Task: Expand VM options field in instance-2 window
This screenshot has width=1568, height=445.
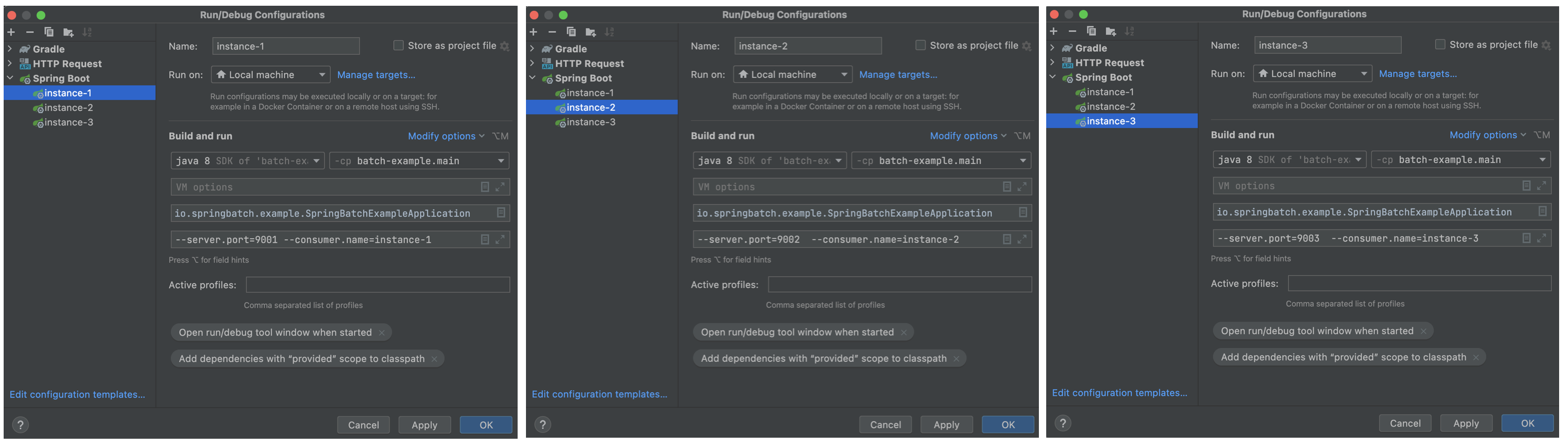Action: tap(1022, 188)
